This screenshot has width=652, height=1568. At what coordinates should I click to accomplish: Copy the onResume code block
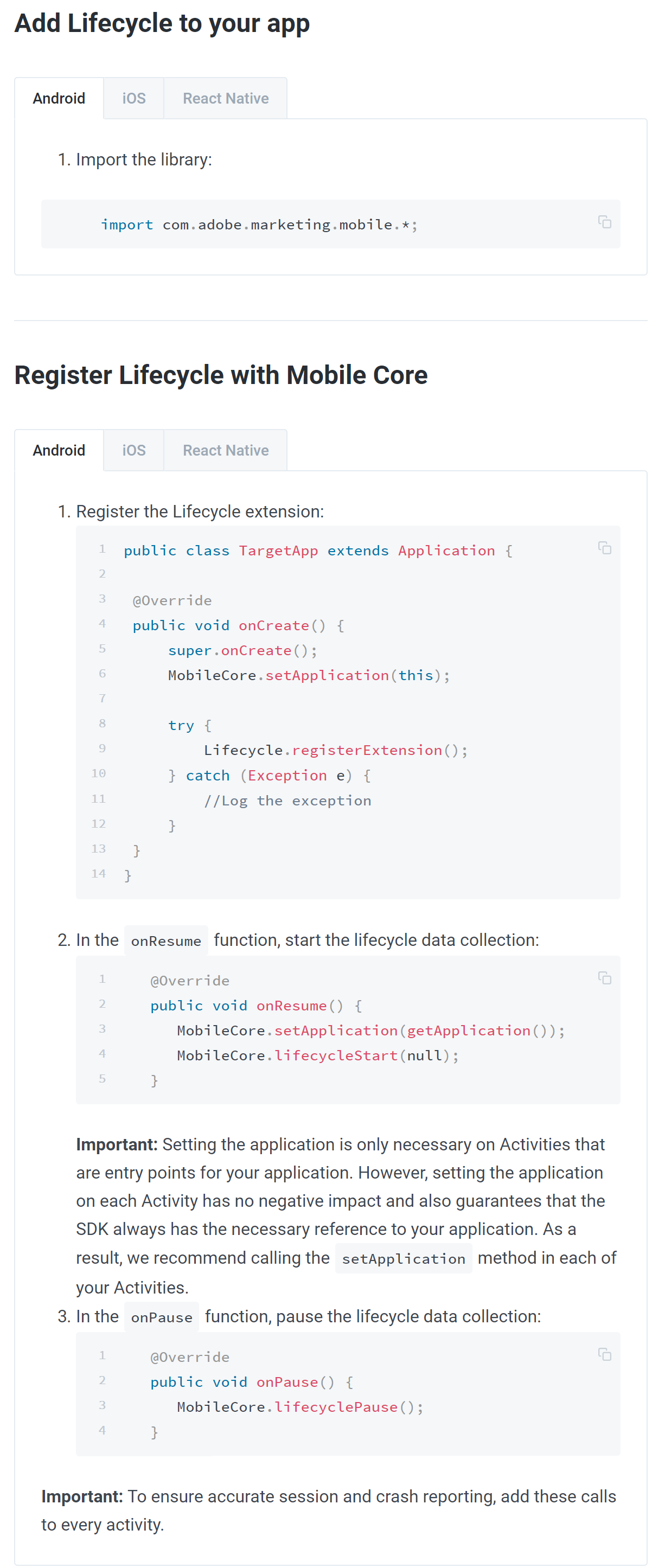pyautogui.click(x=604, y=977)
